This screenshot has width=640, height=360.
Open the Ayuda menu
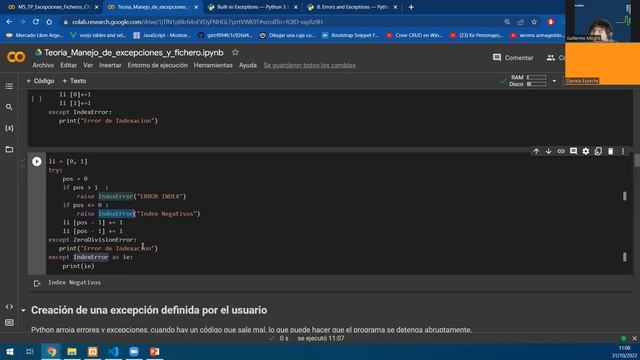(248, 65)
